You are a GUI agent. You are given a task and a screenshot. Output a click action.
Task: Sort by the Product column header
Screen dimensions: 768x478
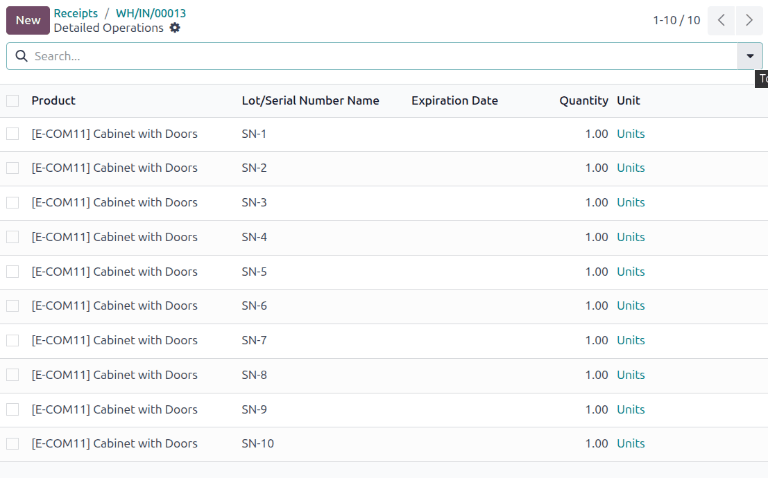coord(54,100)
